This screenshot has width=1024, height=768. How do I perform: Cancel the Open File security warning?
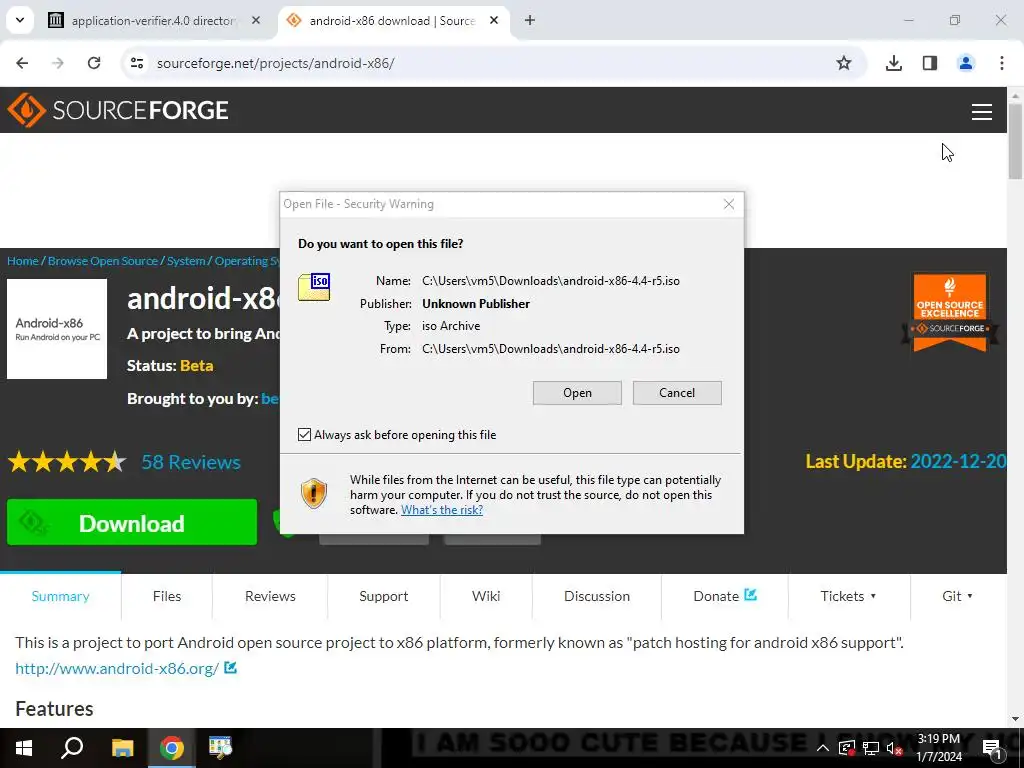pos(677,392)
